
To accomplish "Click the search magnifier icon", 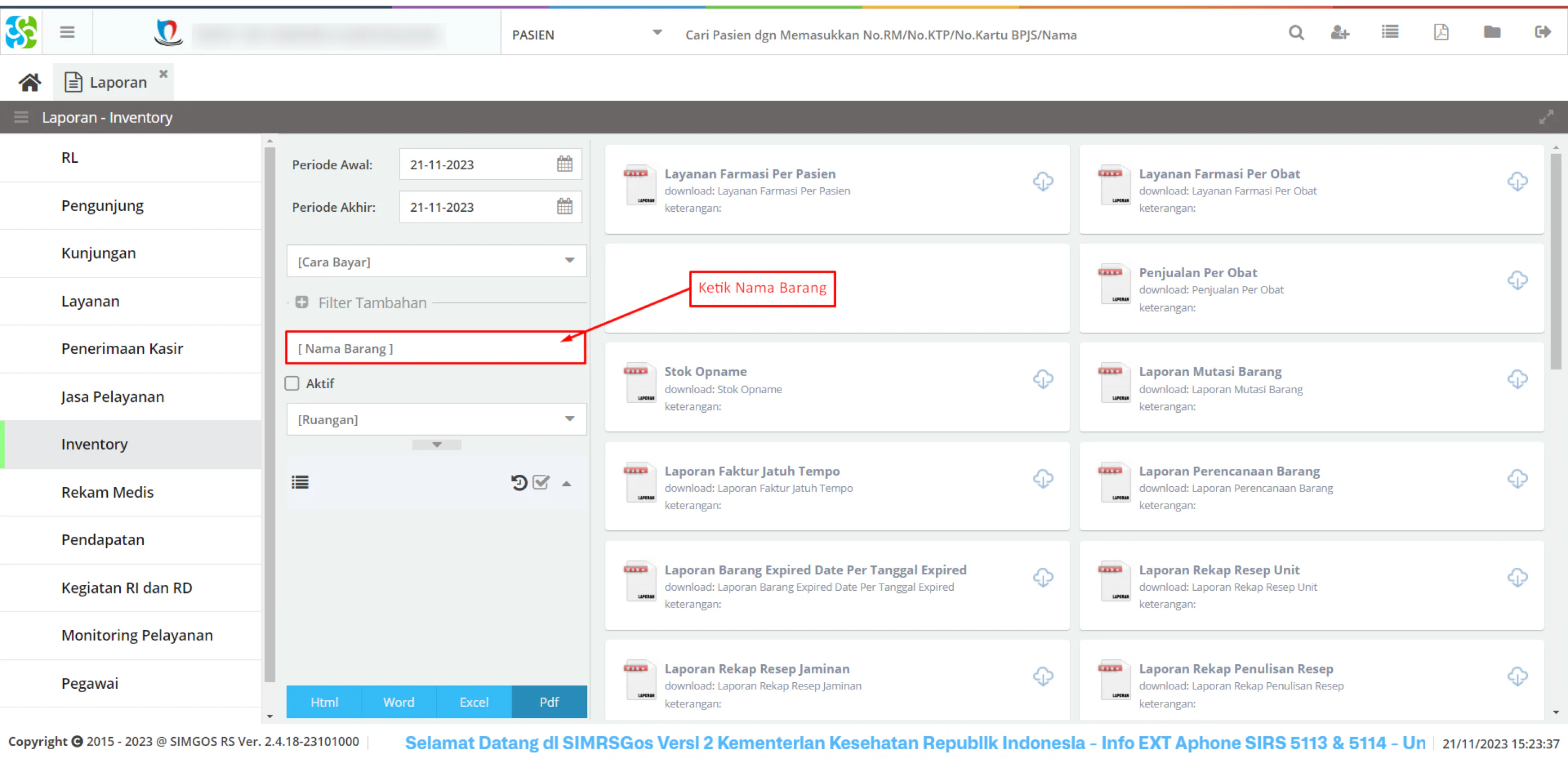I will coord(1296,32).
